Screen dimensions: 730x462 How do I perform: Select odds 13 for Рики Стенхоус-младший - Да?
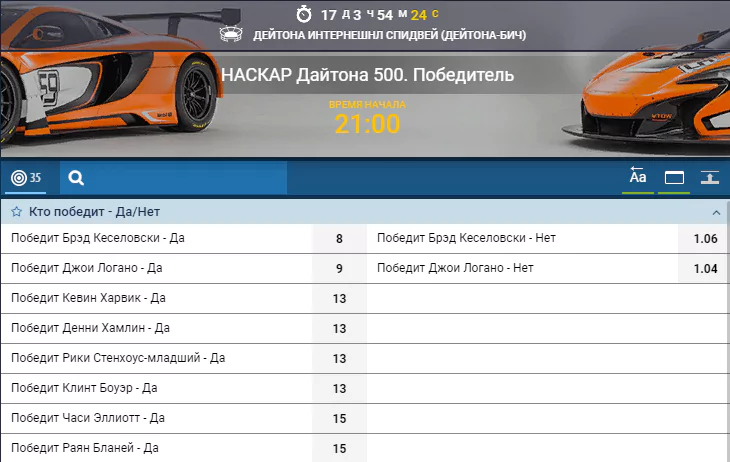(x=339, y=359)
